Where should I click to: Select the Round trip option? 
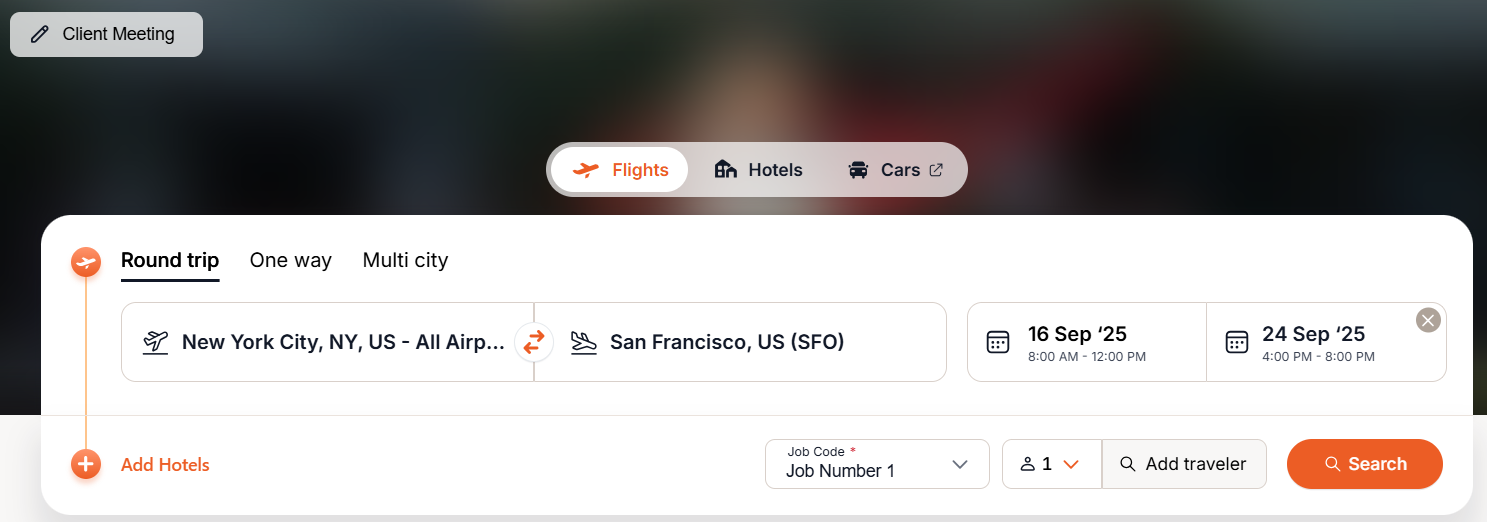click(x=170, y=261)
